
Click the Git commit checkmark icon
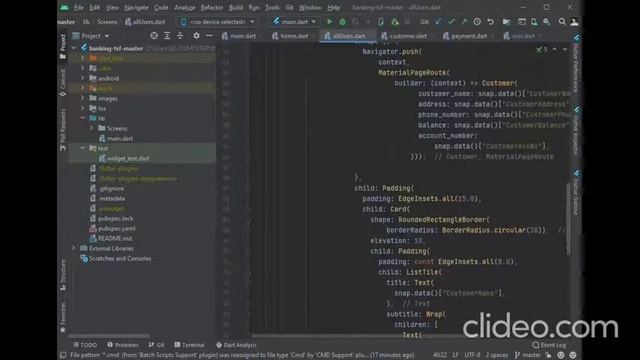tap(451, 22)
